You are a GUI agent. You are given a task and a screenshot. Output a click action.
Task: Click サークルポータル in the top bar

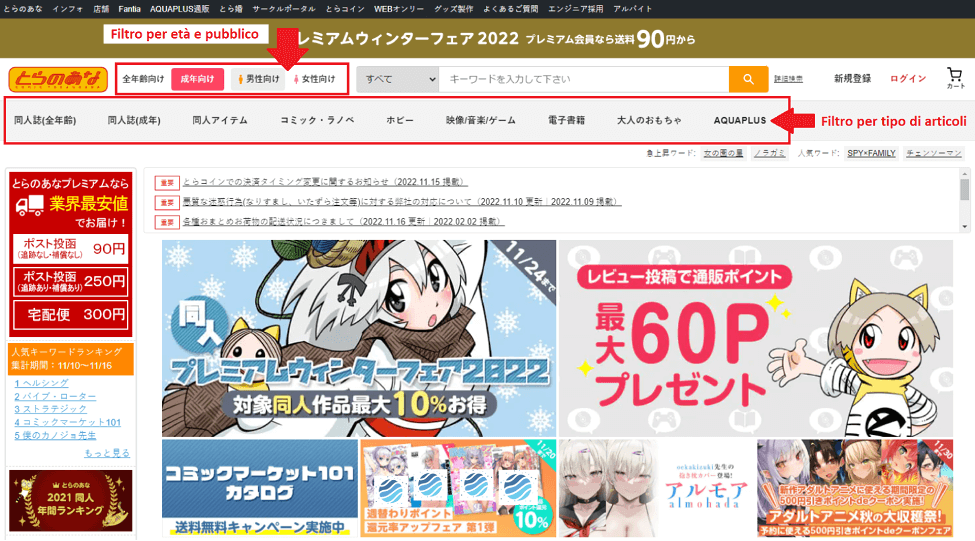tap(284, 9)
